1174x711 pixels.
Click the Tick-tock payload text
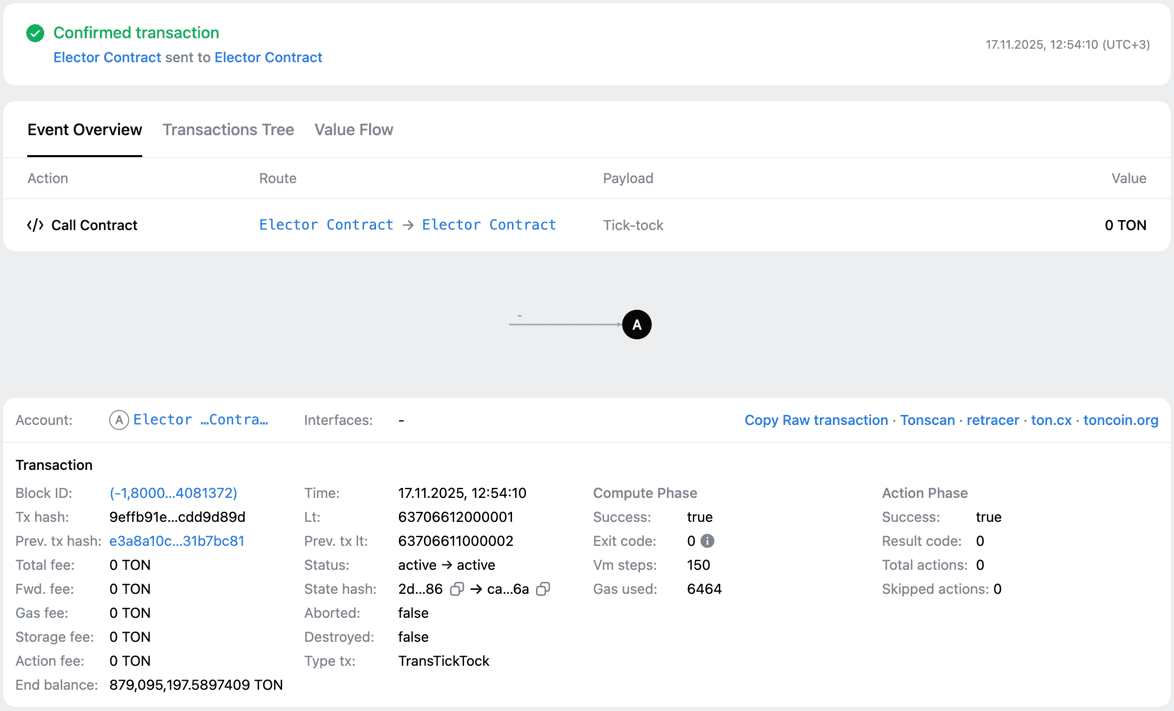click(633, 225)
